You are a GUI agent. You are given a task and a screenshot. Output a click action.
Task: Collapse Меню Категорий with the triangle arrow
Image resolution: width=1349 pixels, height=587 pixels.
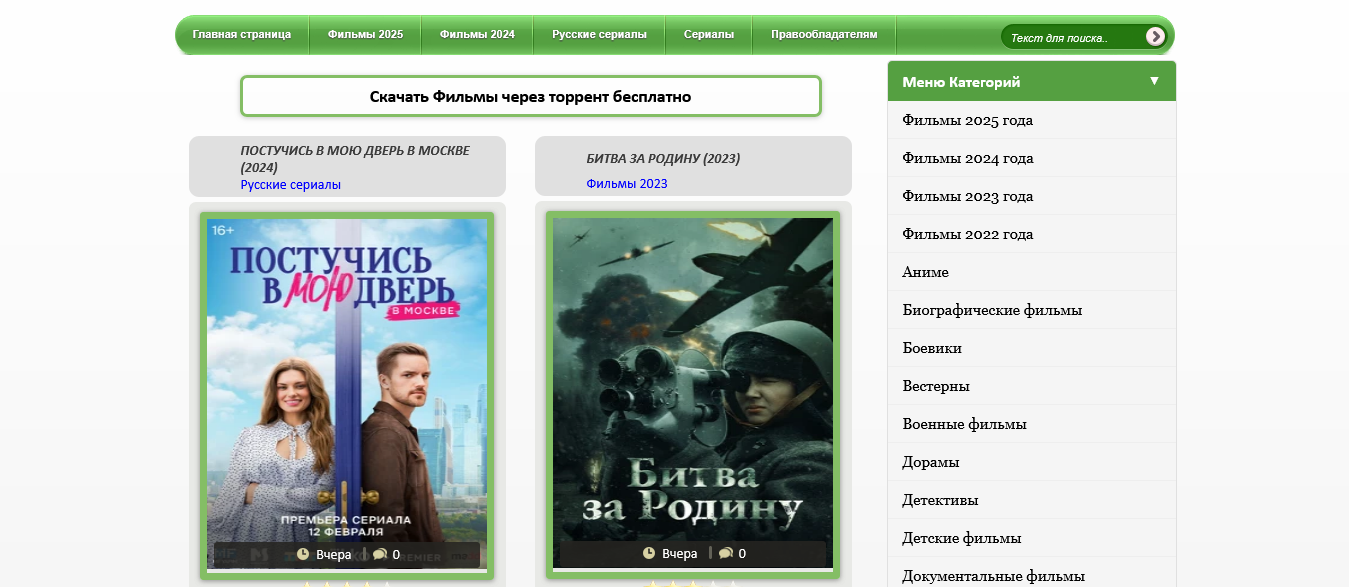1154,81
